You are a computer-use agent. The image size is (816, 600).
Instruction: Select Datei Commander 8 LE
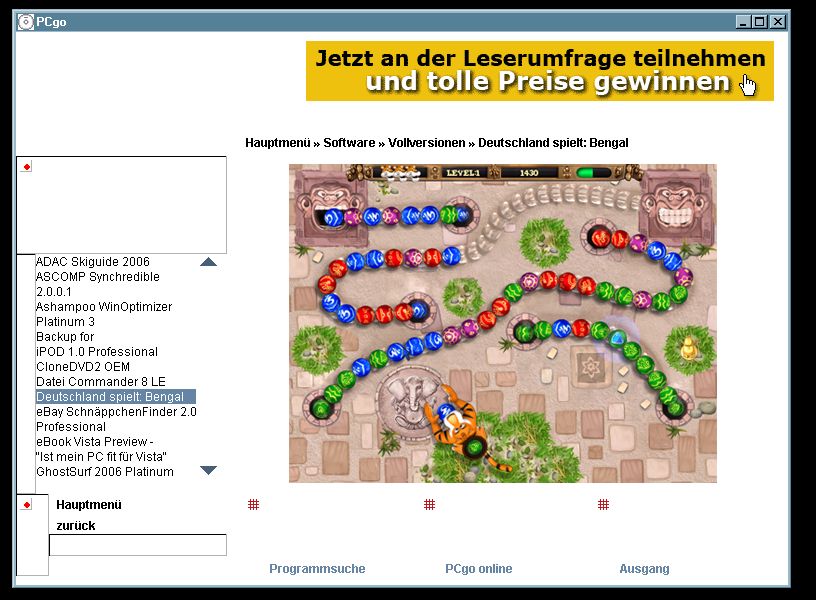[100, 382]
